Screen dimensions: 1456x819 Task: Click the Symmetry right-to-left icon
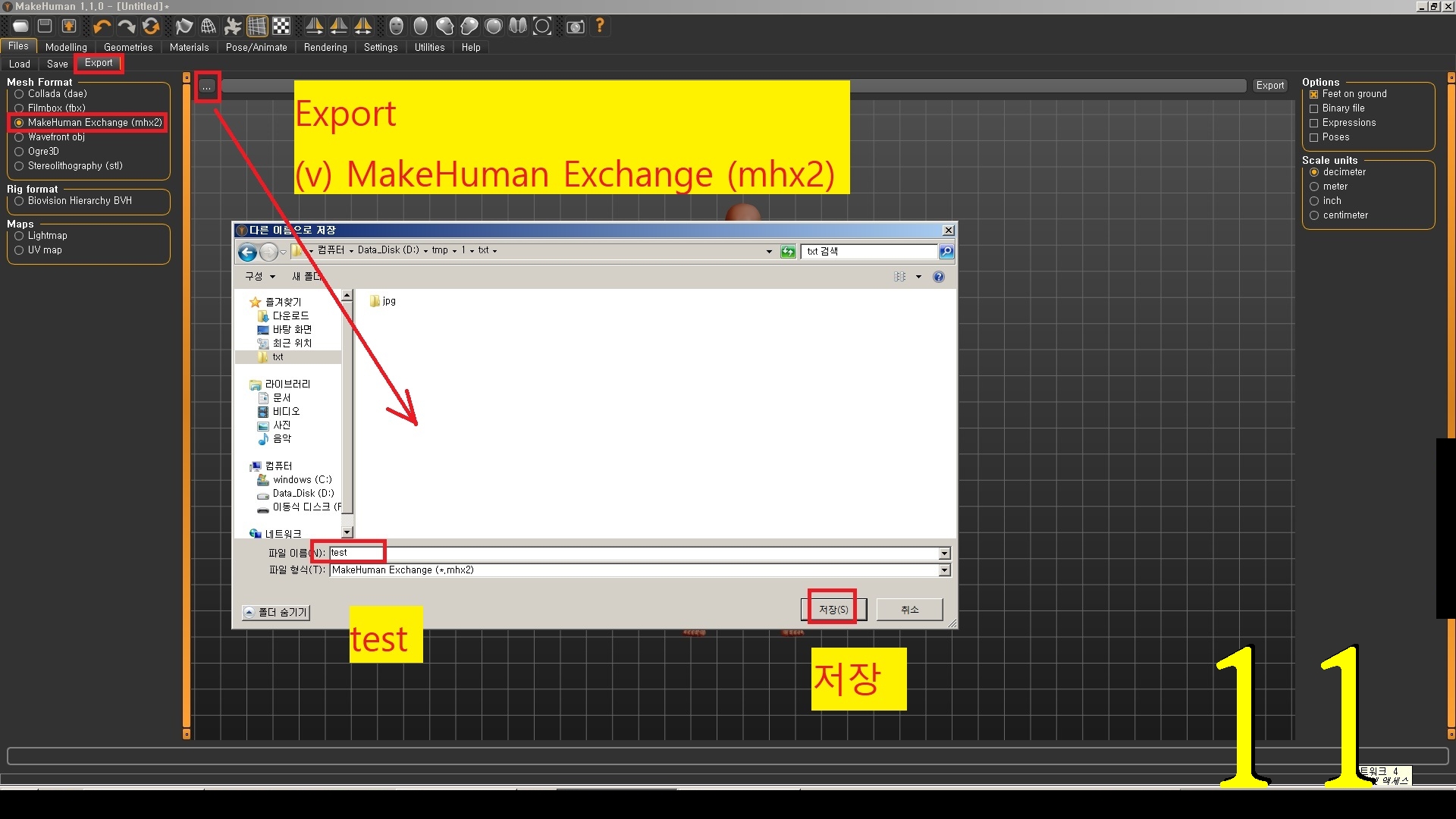pos(315,27)
